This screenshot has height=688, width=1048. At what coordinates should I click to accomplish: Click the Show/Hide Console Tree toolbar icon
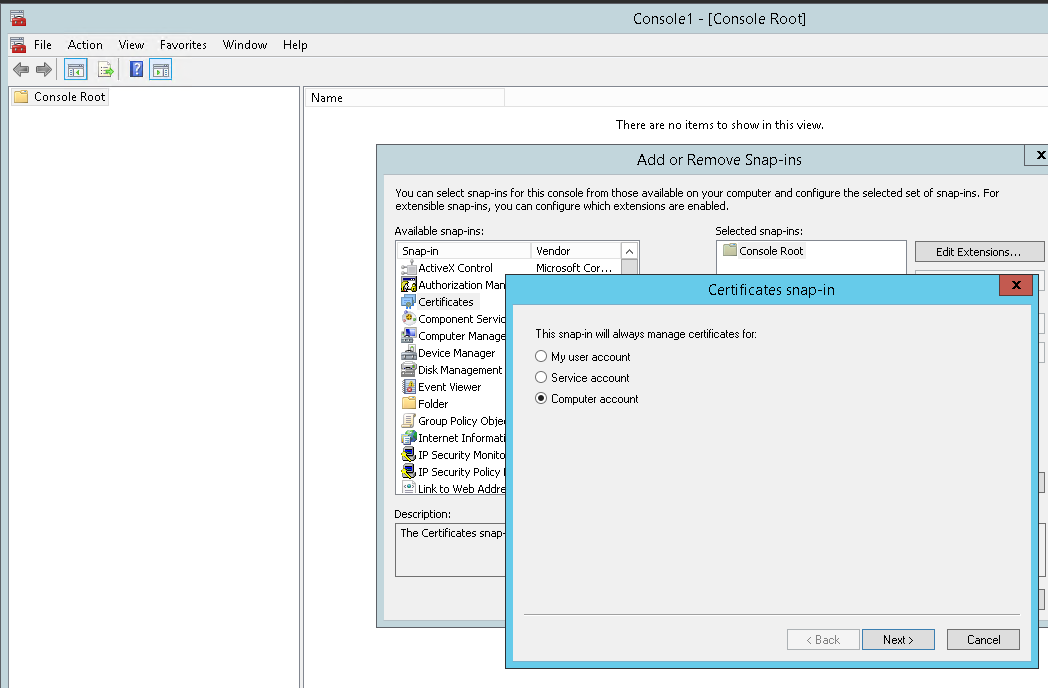coord(74,69)
